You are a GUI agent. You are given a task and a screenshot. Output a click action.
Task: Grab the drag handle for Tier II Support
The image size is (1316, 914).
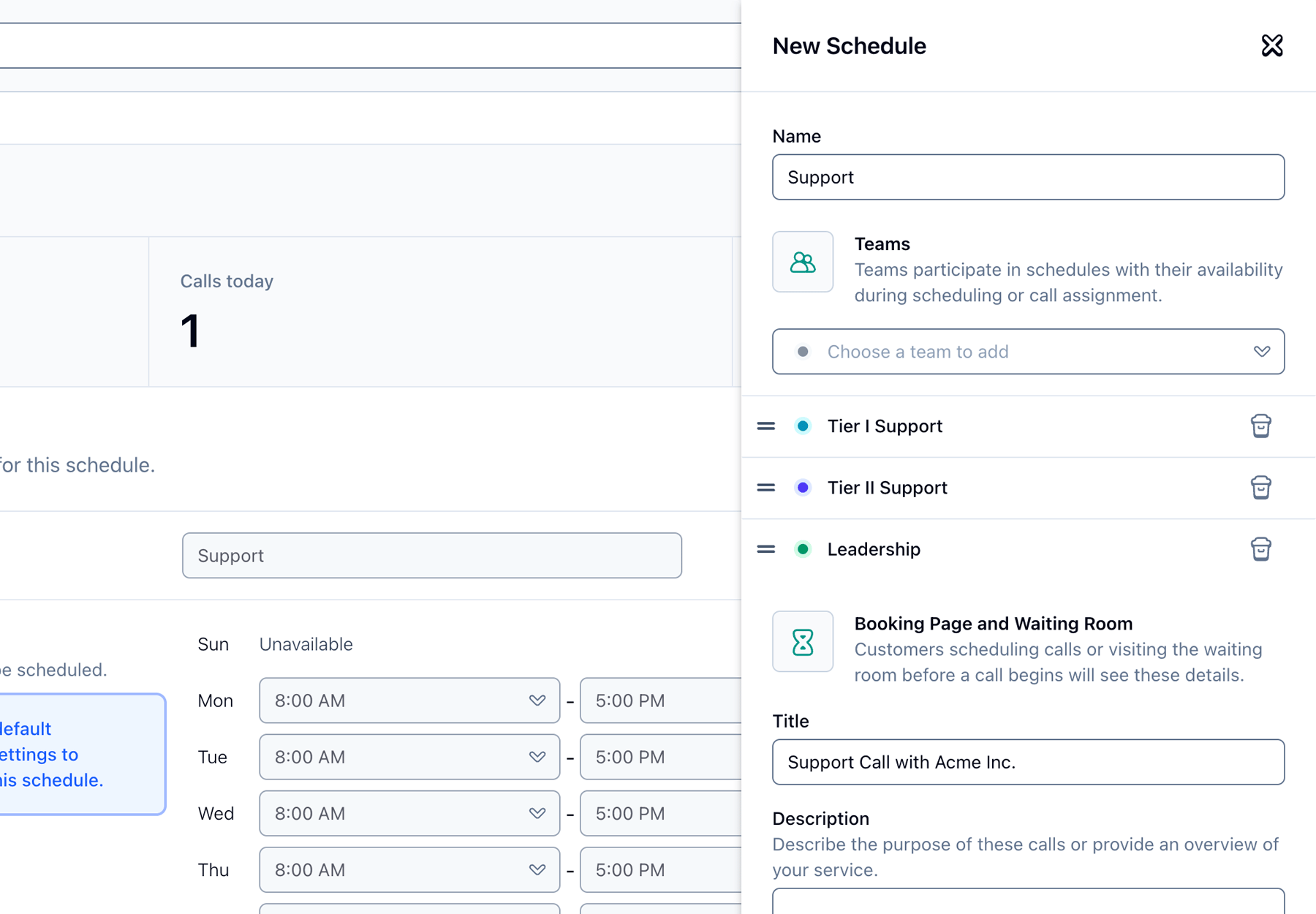point(766,488)
